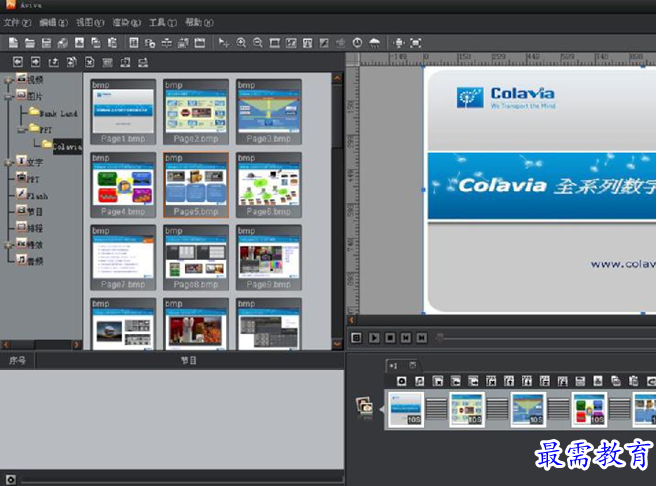This screenshot has width=659, height=486.
Task: Click the thumbnail list scroll-up arrow
Action: pos(337,78)
